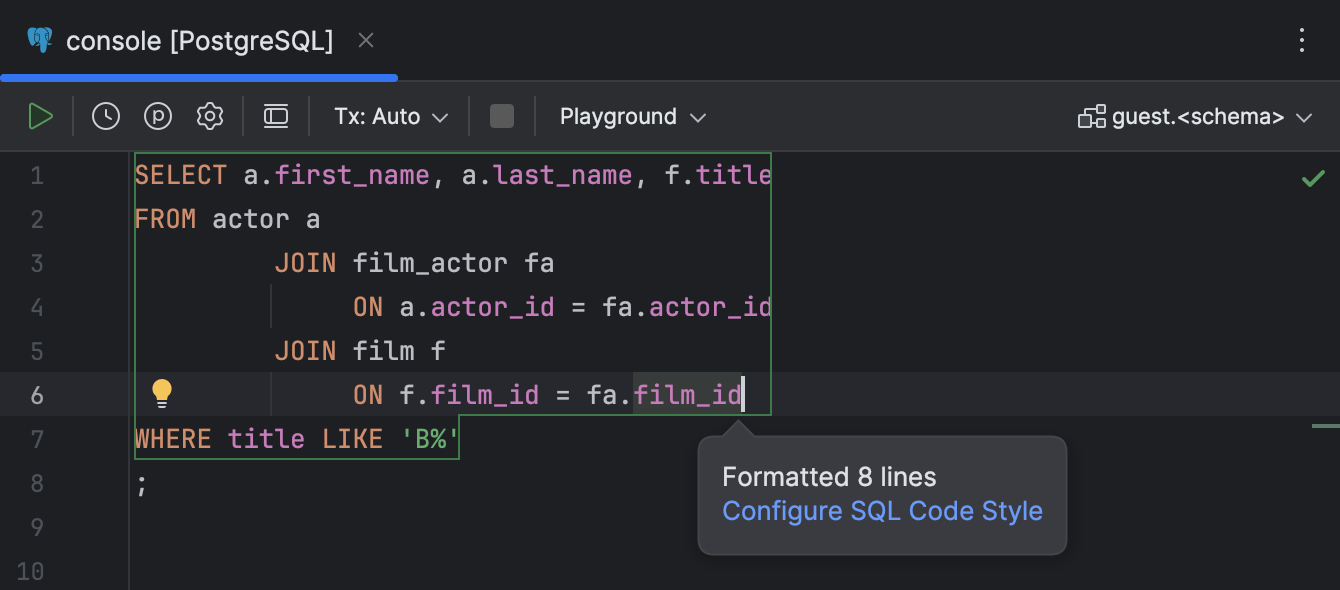The image size is (1340, 590).
Task: Open console settings gear icon
Action: (x=210, y=117)
